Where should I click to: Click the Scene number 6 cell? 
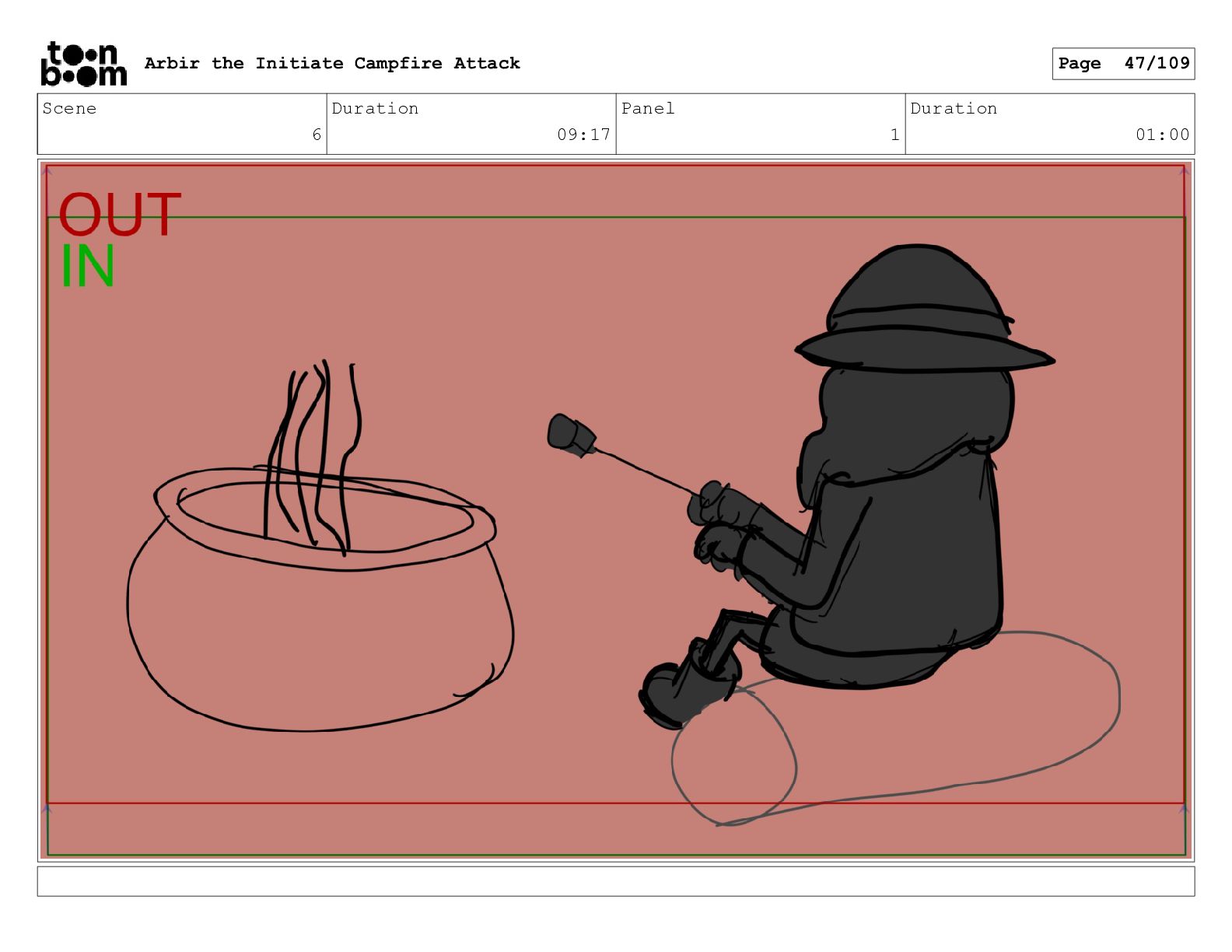tap(182, 124)
